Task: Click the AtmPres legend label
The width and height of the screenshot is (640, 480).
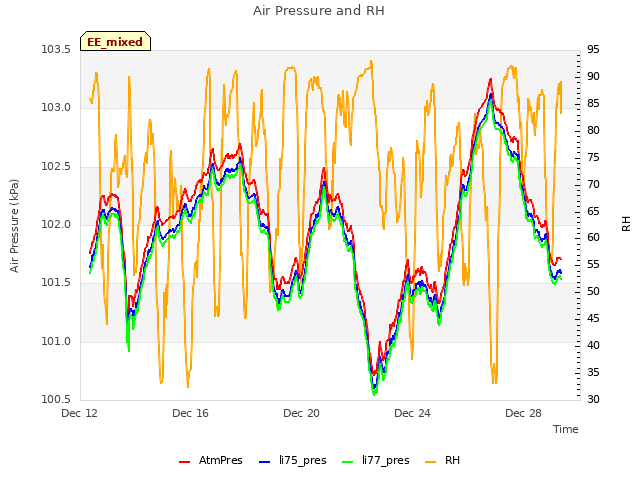Action: click(220, 460)
